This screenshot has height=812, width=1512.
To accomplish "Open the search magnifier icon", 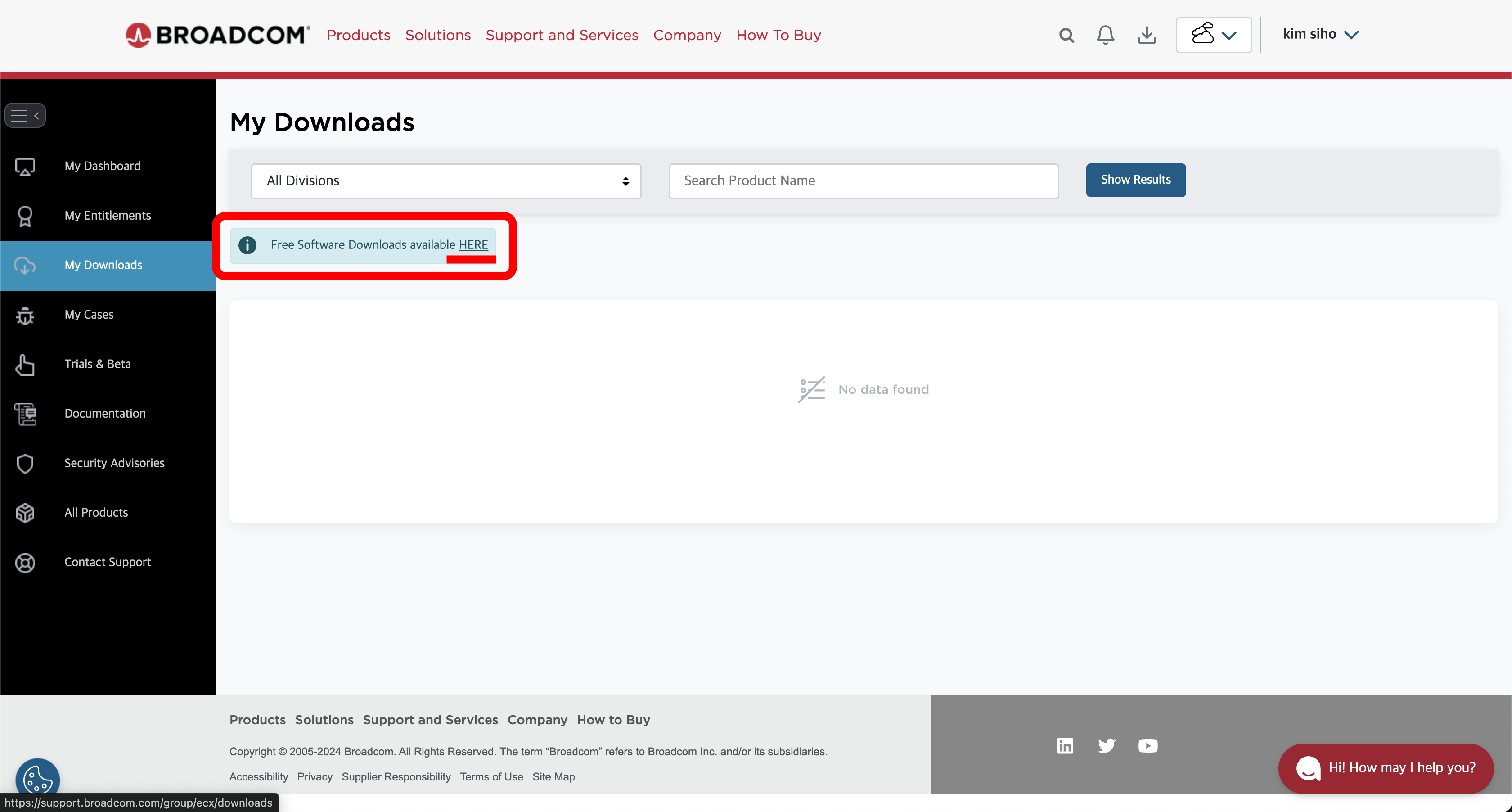I will point(1066,35).
